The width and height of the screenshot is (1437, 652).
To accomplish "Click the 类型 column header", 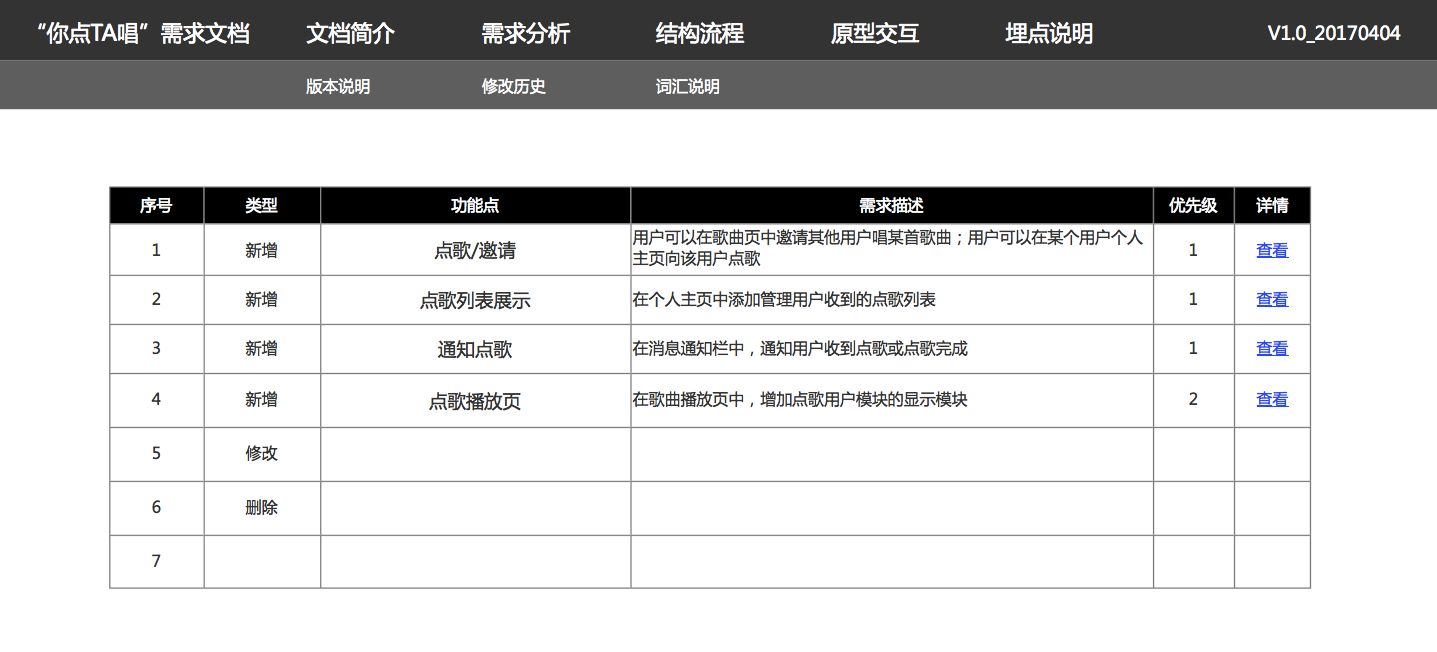I will [262, 205].
